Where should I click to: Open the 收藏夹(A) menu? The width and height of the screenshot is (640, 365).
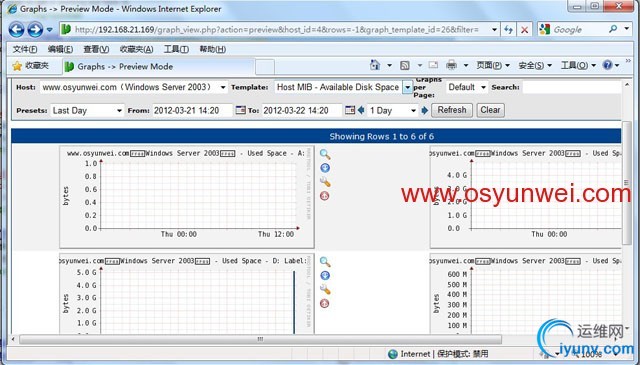click(136, 49)
